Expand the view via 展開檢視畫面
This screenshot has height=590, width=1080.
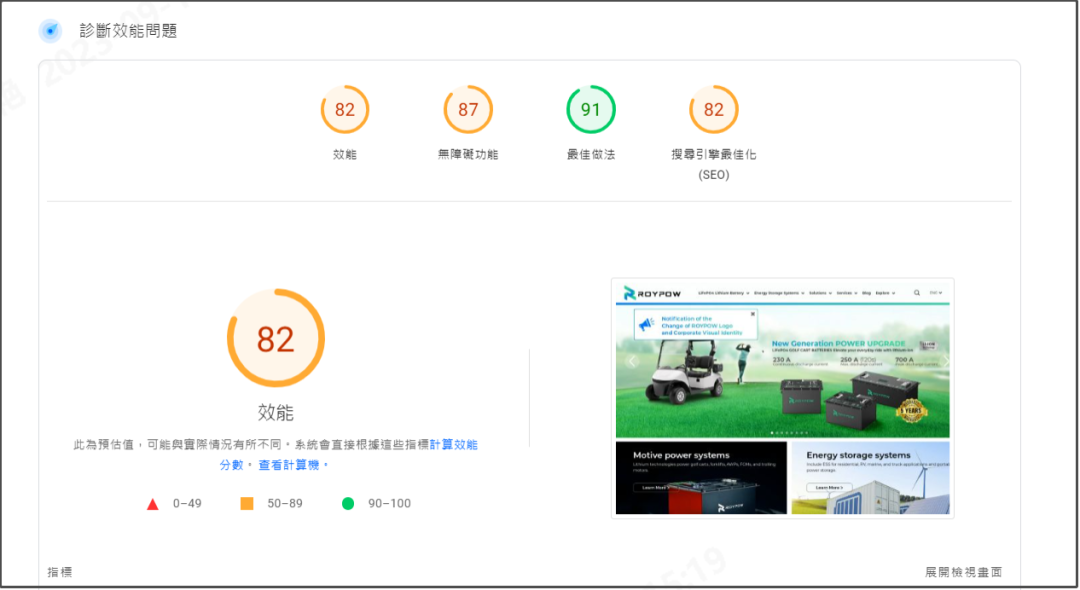click(x=963, y=572)
